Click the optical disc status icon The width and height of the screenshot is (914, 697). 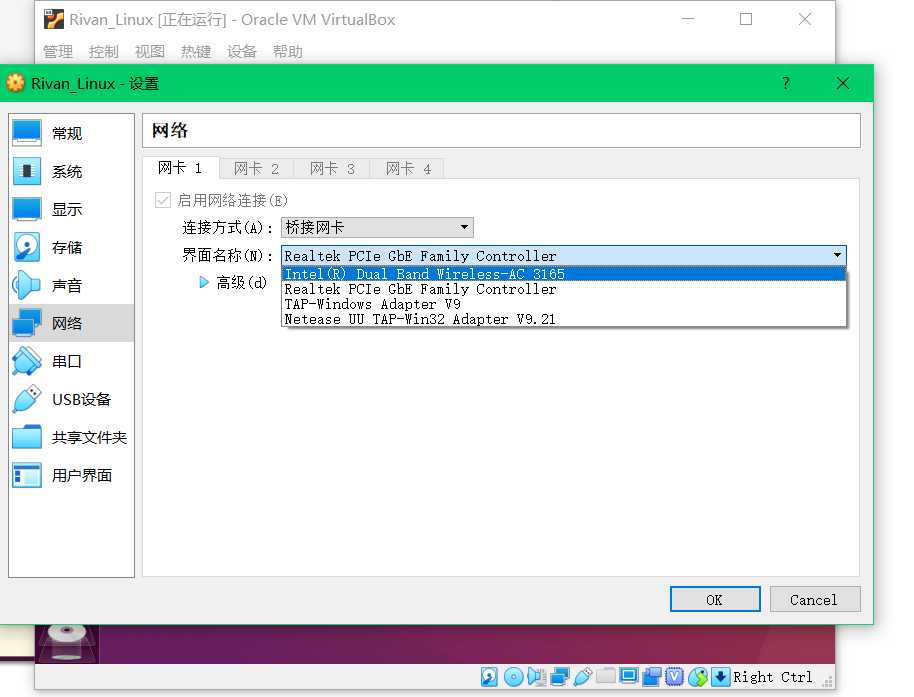513,677
